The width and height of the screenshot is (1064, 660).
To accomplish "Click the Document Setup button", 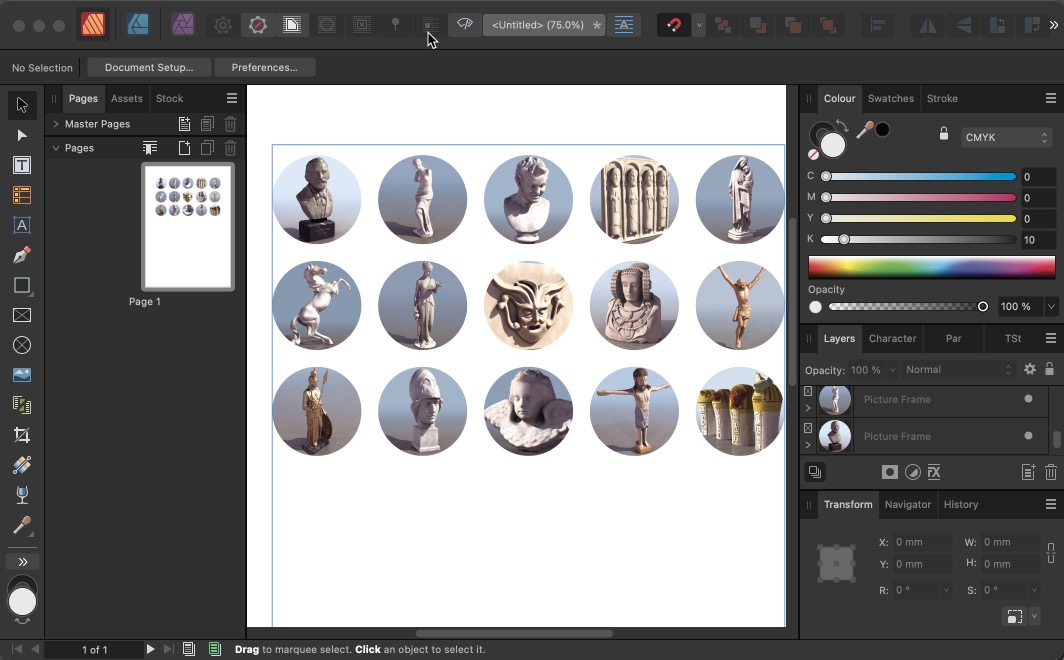I will pyautogui.click(x=149, y=67).
